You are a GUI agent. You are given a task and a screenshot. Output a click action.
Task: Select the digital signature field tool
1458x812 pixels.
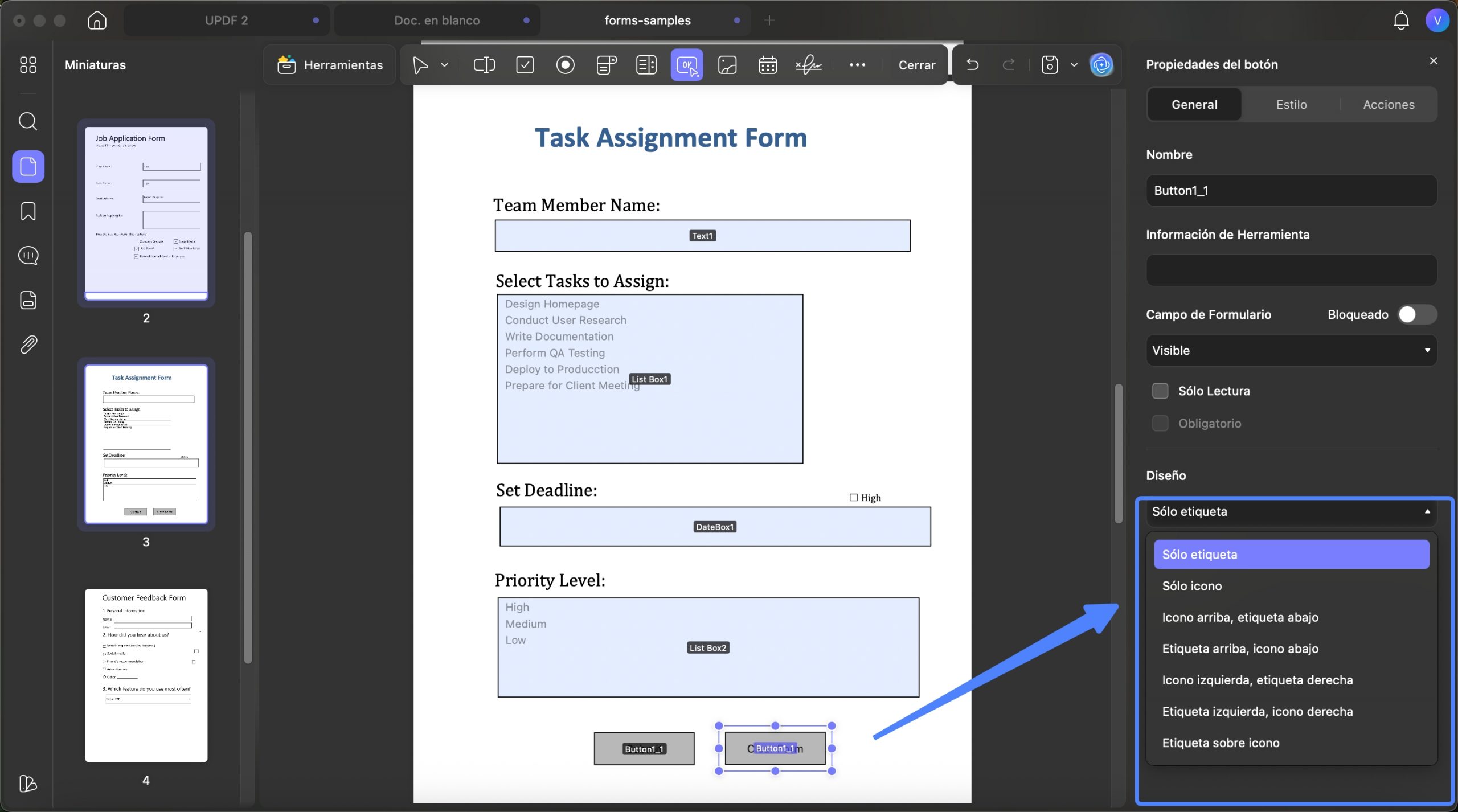click(x=808, y=65)
